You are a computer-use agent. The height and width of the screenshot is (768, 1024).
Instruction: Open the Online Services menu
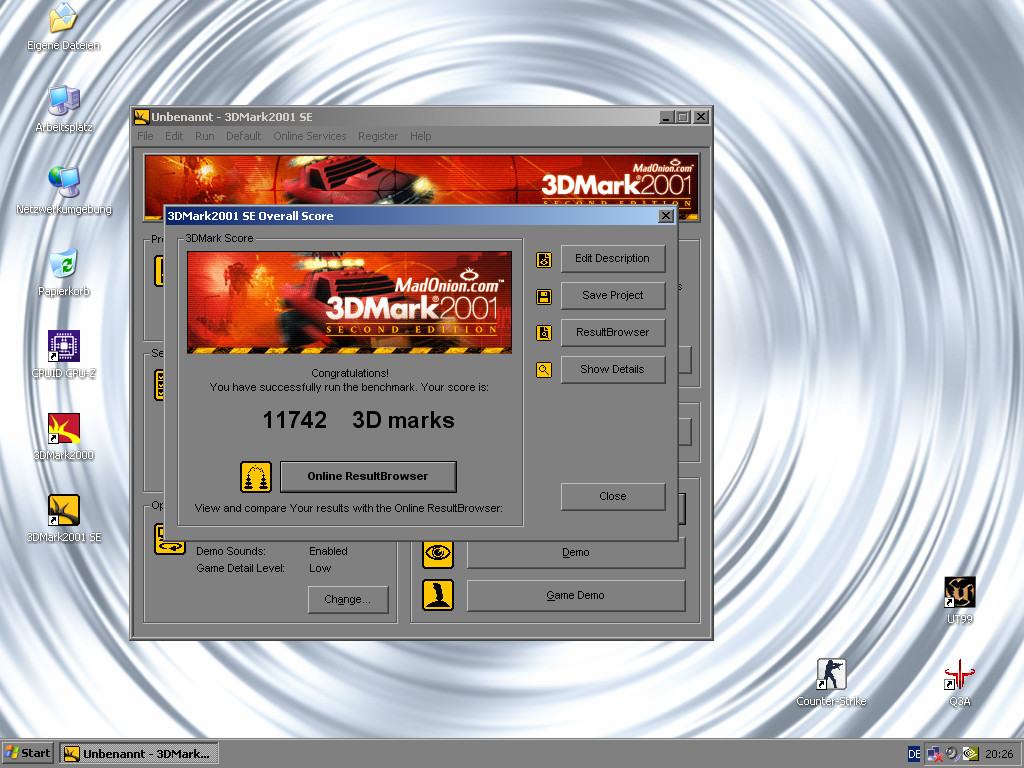click(x=310, y=136)
